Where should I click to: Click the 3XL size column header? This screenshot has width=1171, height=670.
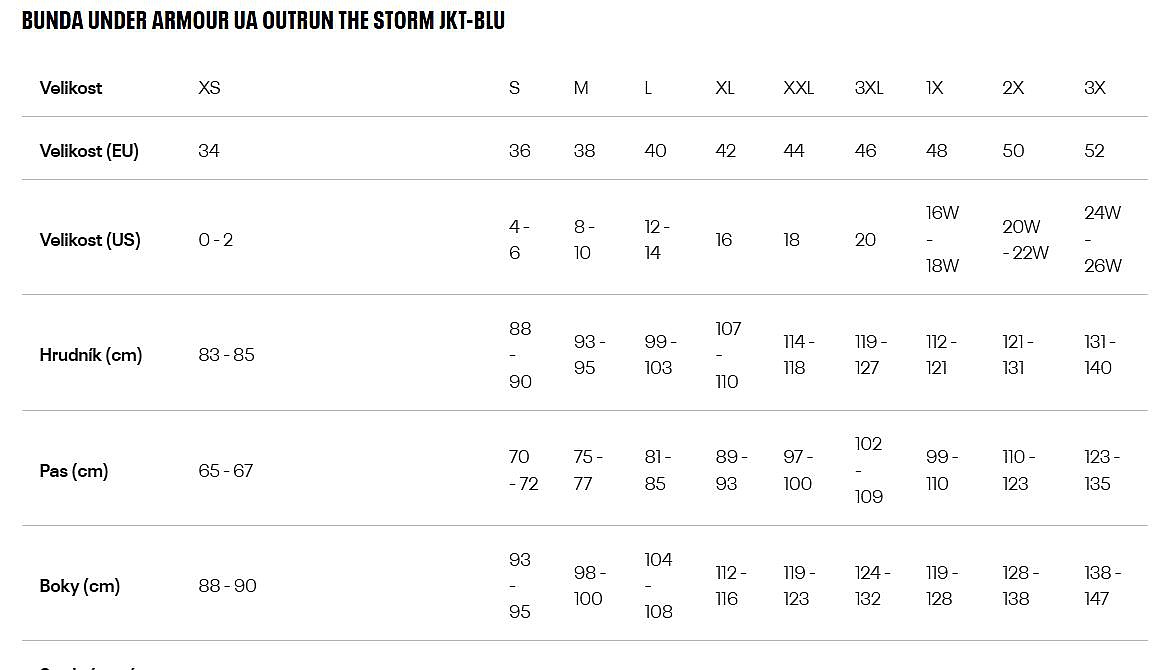click(x=869, y=88)
